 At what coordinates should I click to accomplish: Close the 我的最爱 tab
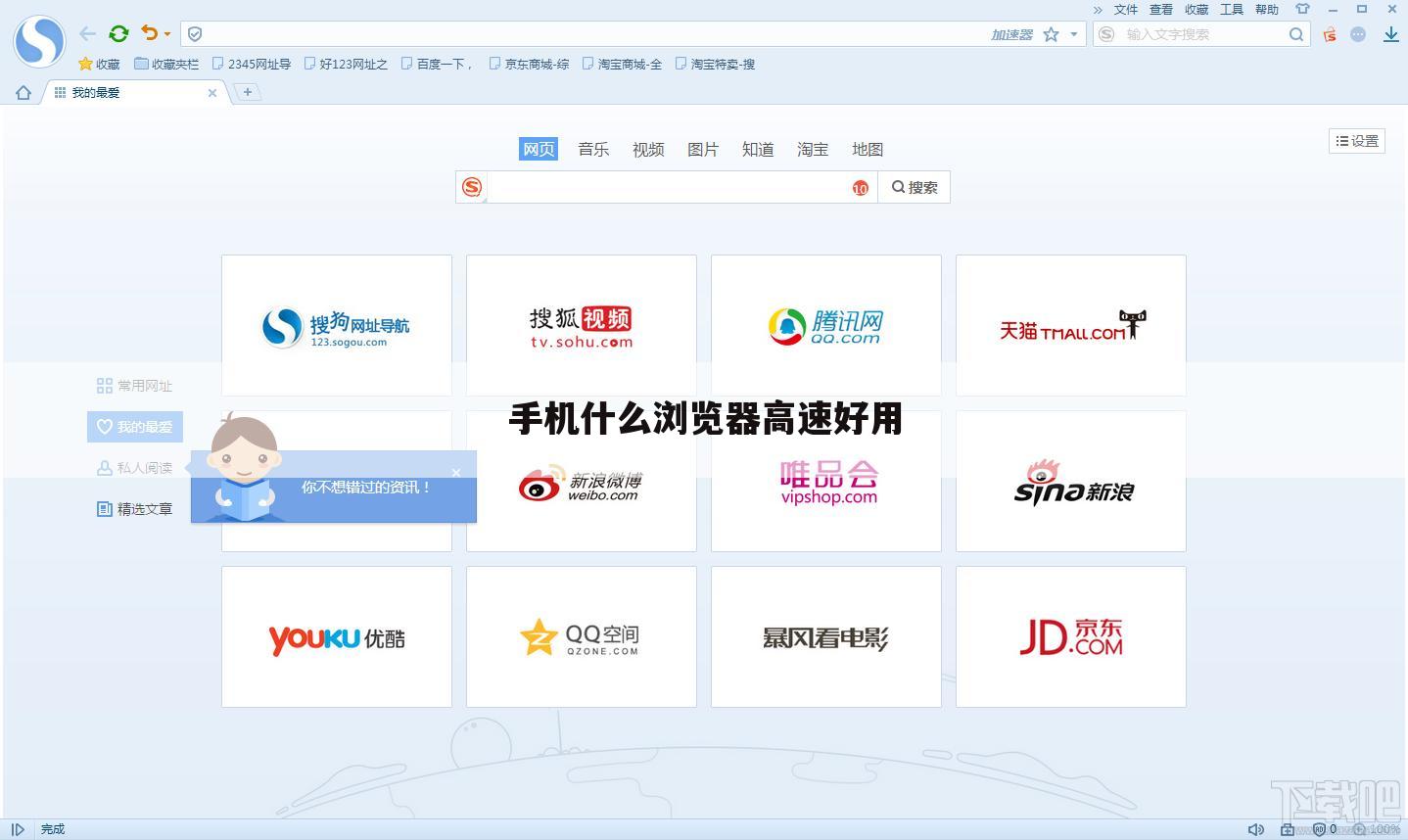point(212,93)
